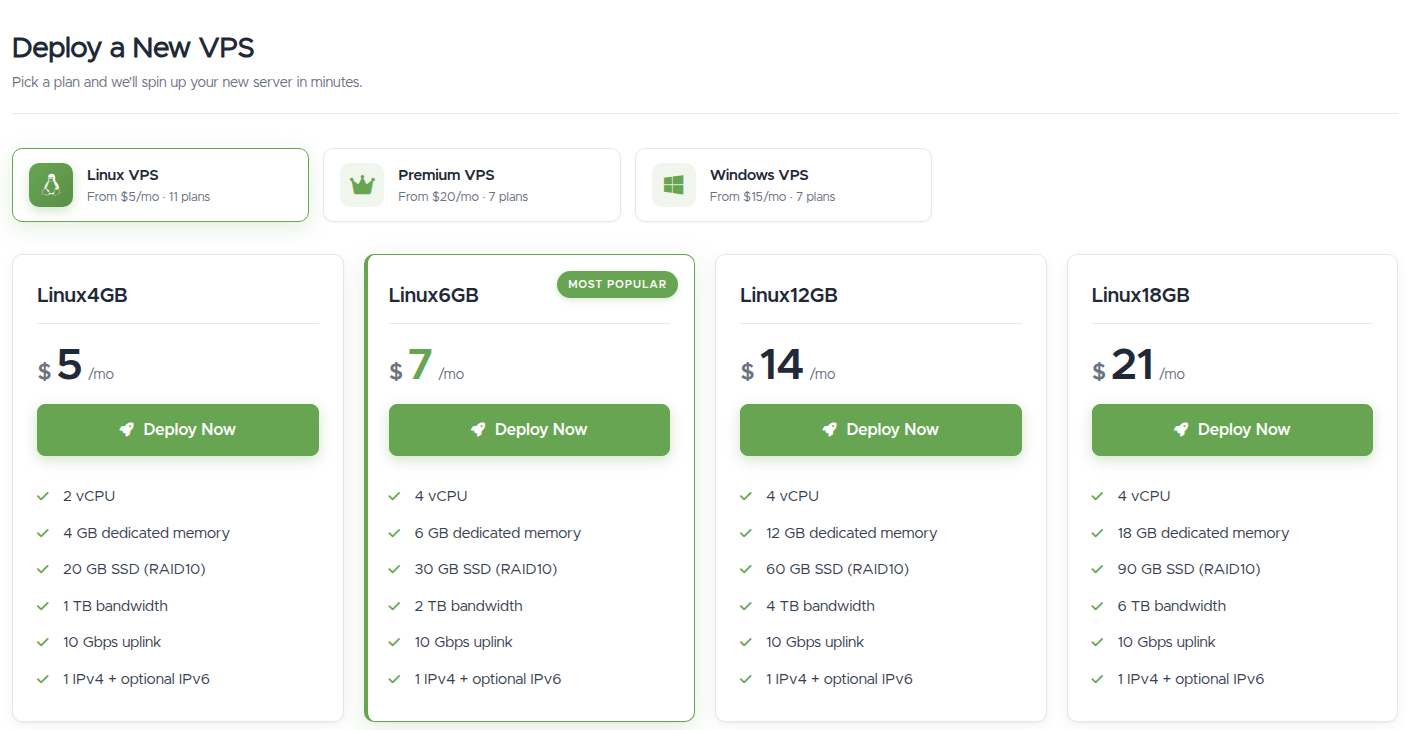Click the MOST POPULAR badge
This screenshot has height=730, width=1416.
617,285
